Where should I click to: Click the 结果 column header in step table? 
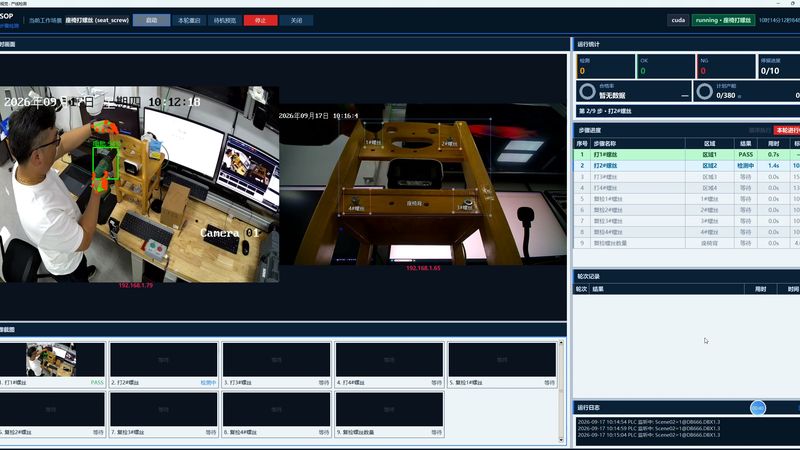(745, 143)
